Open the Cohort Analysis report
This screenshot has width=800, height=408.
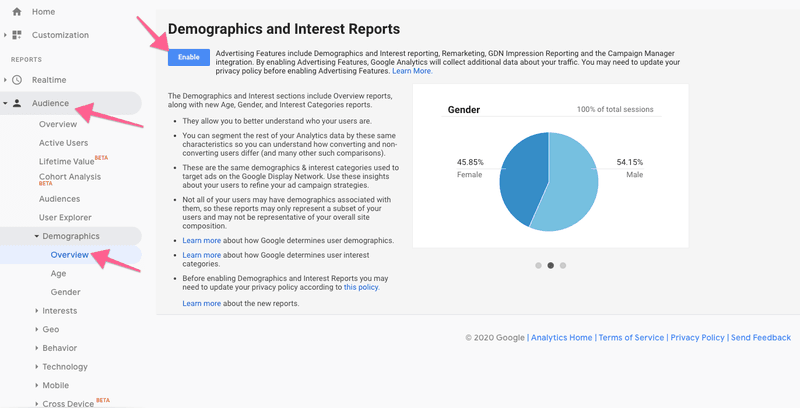[70, 177]
